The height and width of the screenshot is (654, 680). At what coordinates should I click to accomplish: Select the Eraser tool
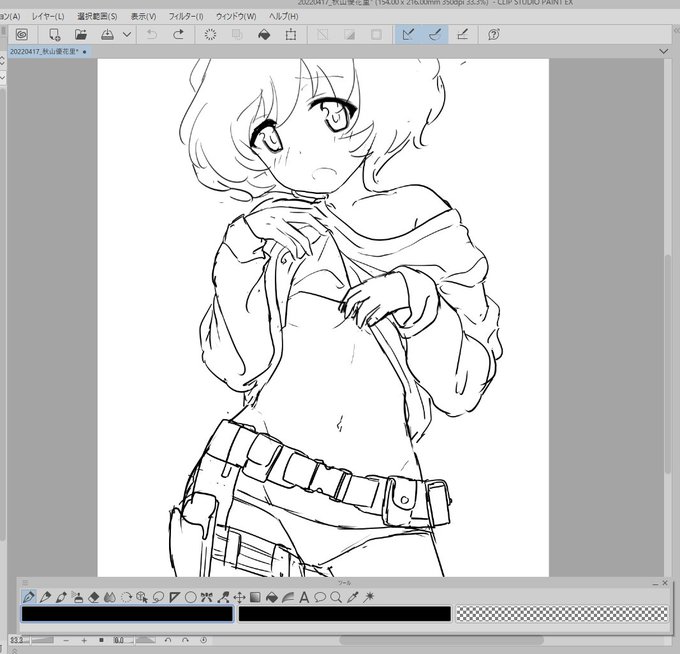pos(94,597)
